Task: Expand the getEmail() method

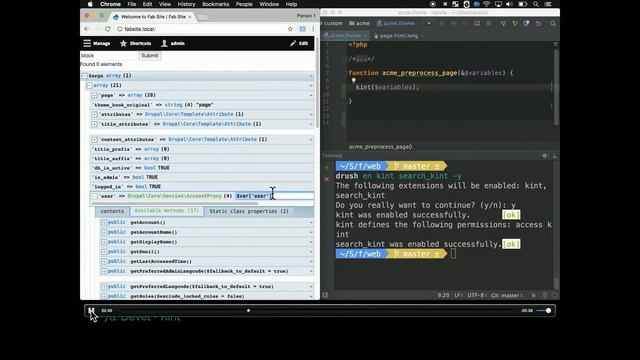Action: [104, 252]
